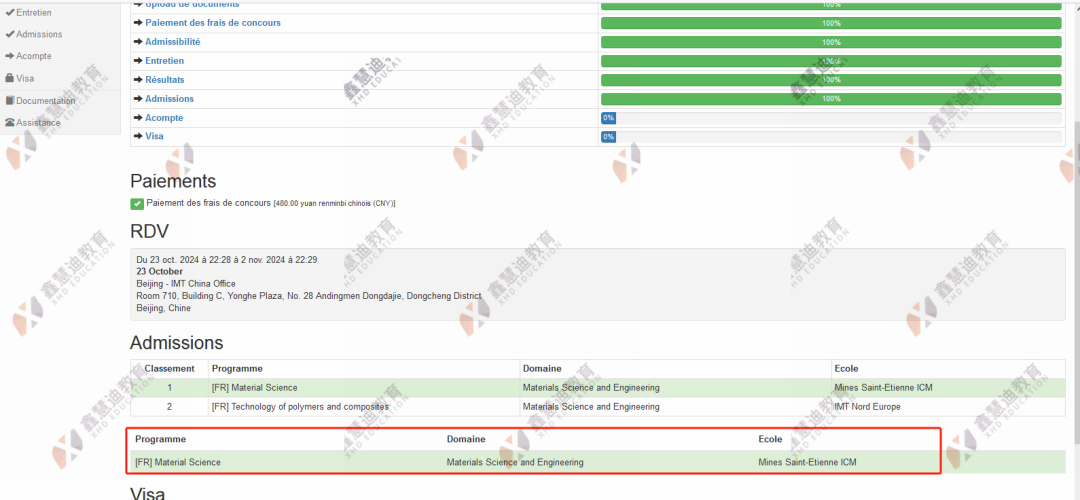Open the Visa step link in progress list
1080x500 pixels.
[x=154, y=136]
